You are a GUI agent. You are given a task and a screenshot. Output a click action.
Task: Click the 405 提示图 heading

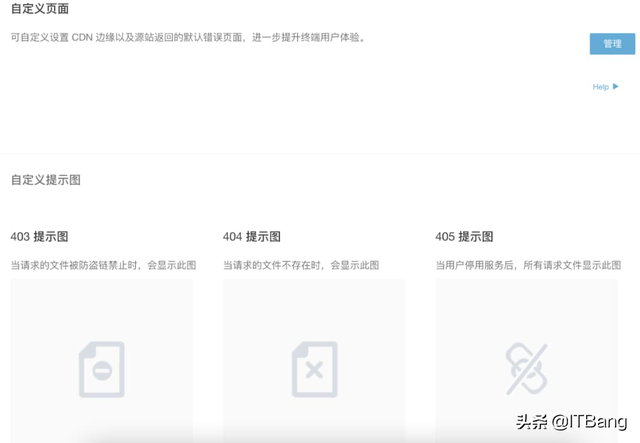click(x=464, y=237)
